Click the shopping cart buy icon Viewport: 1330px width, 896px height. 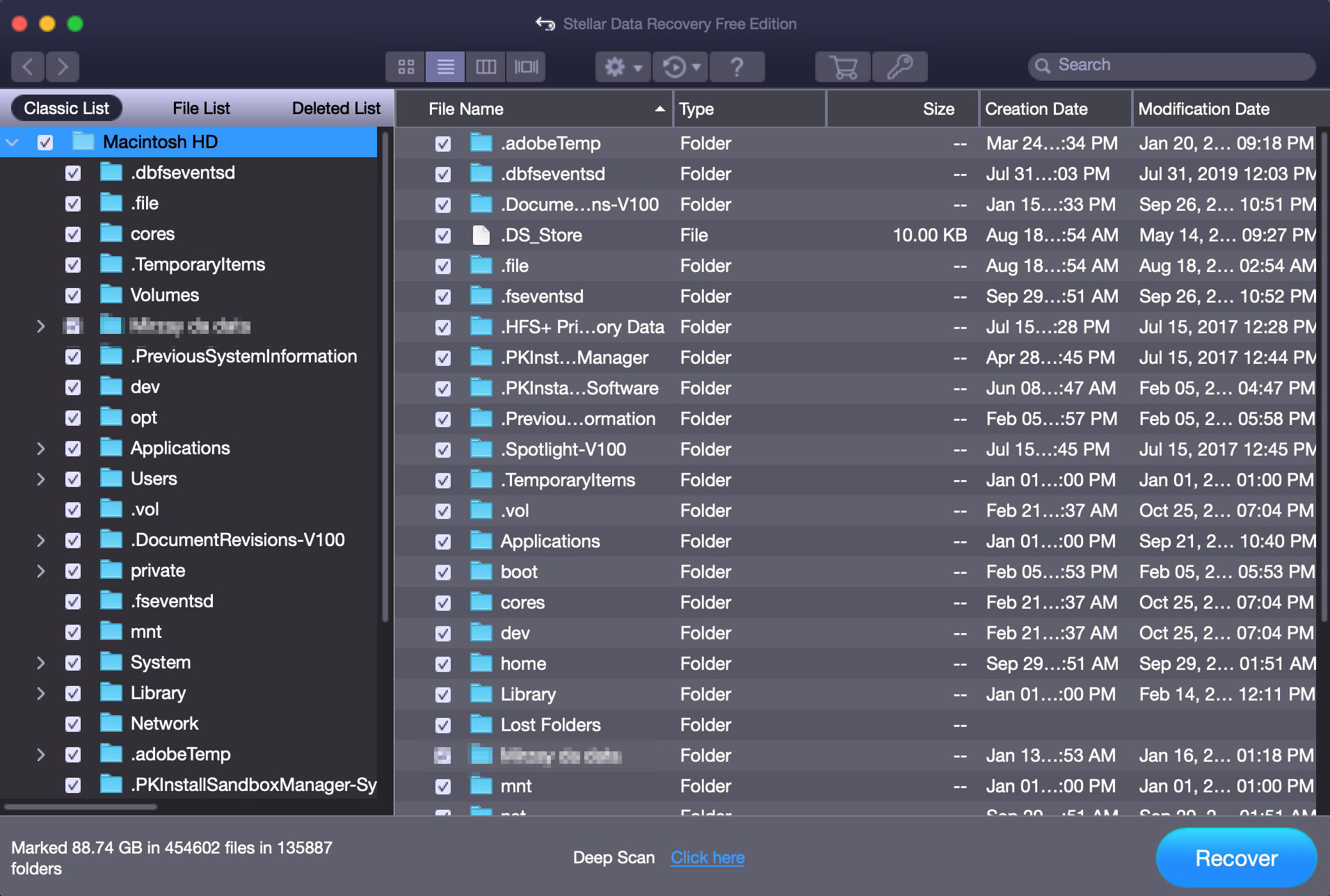[843, 67]
